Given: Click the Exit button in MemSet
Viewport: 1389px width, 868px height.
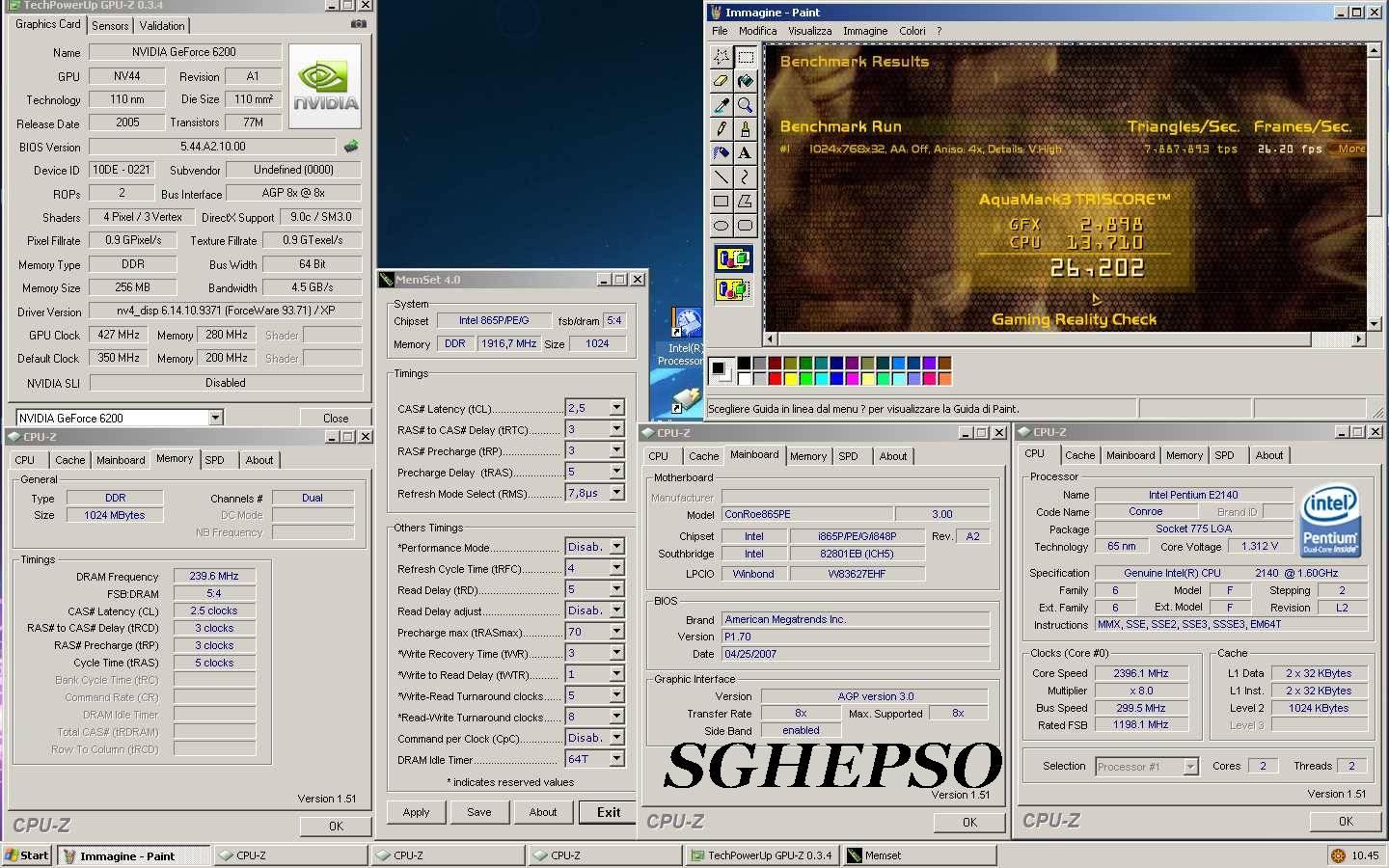Looking at the screenshot, I should (x=609, y=812).
